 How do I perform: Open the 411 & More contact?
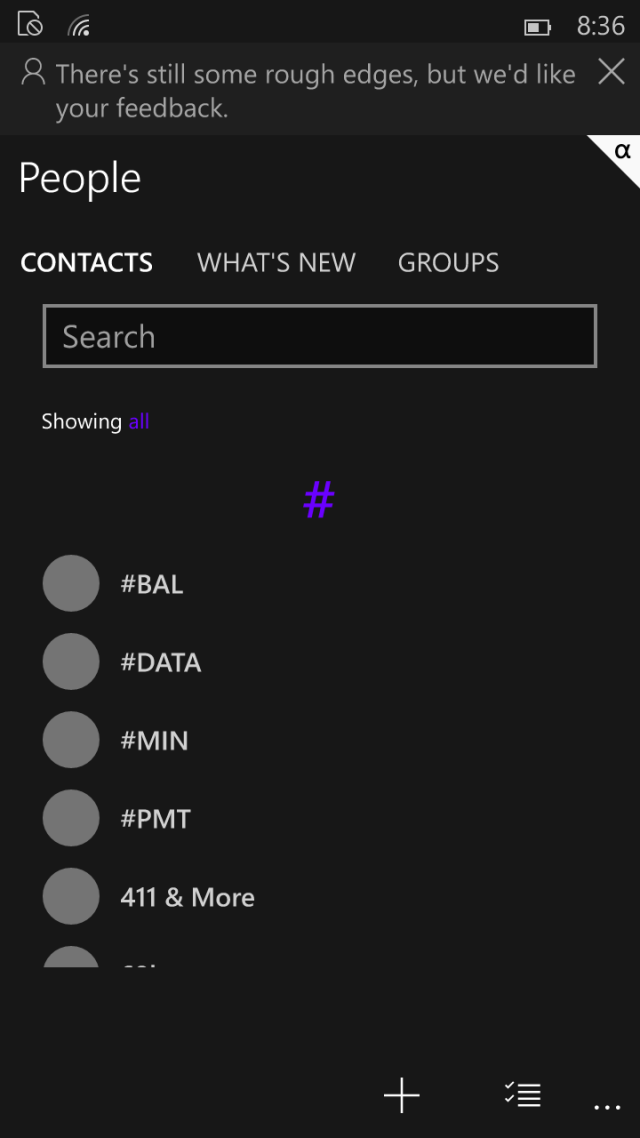click(188, 897)
